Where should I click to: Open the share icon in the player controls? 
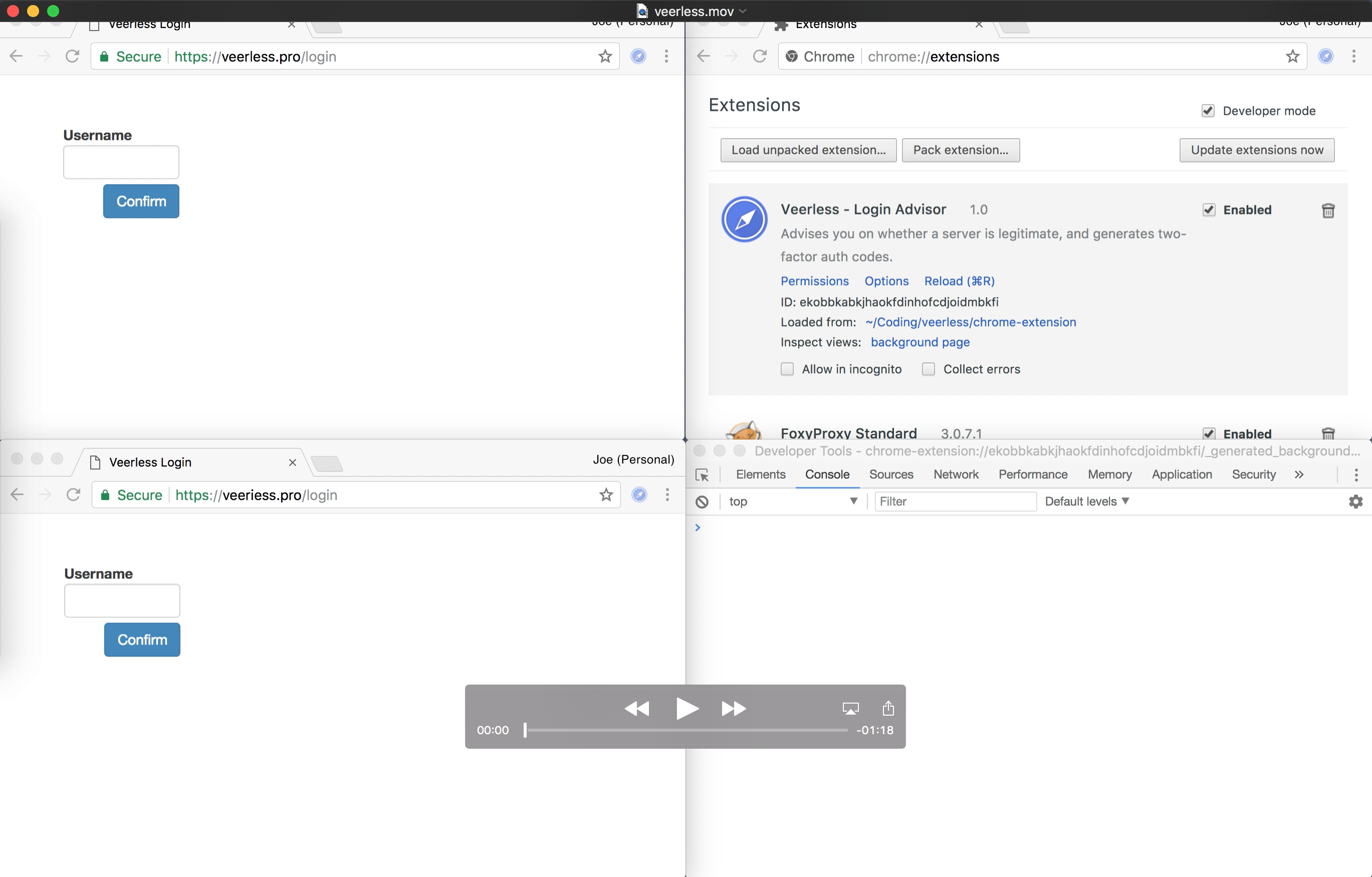tap(888, 708)
